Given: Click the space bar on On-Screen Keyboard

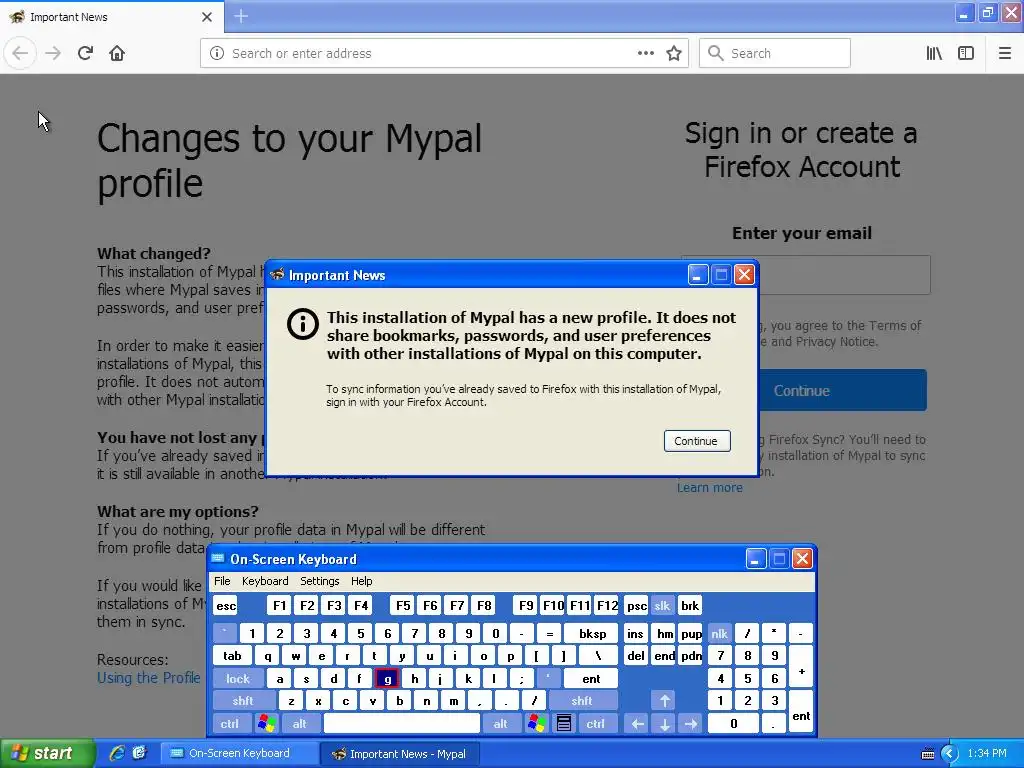Looking at the screenshot, I should click(x=402, y=724).
